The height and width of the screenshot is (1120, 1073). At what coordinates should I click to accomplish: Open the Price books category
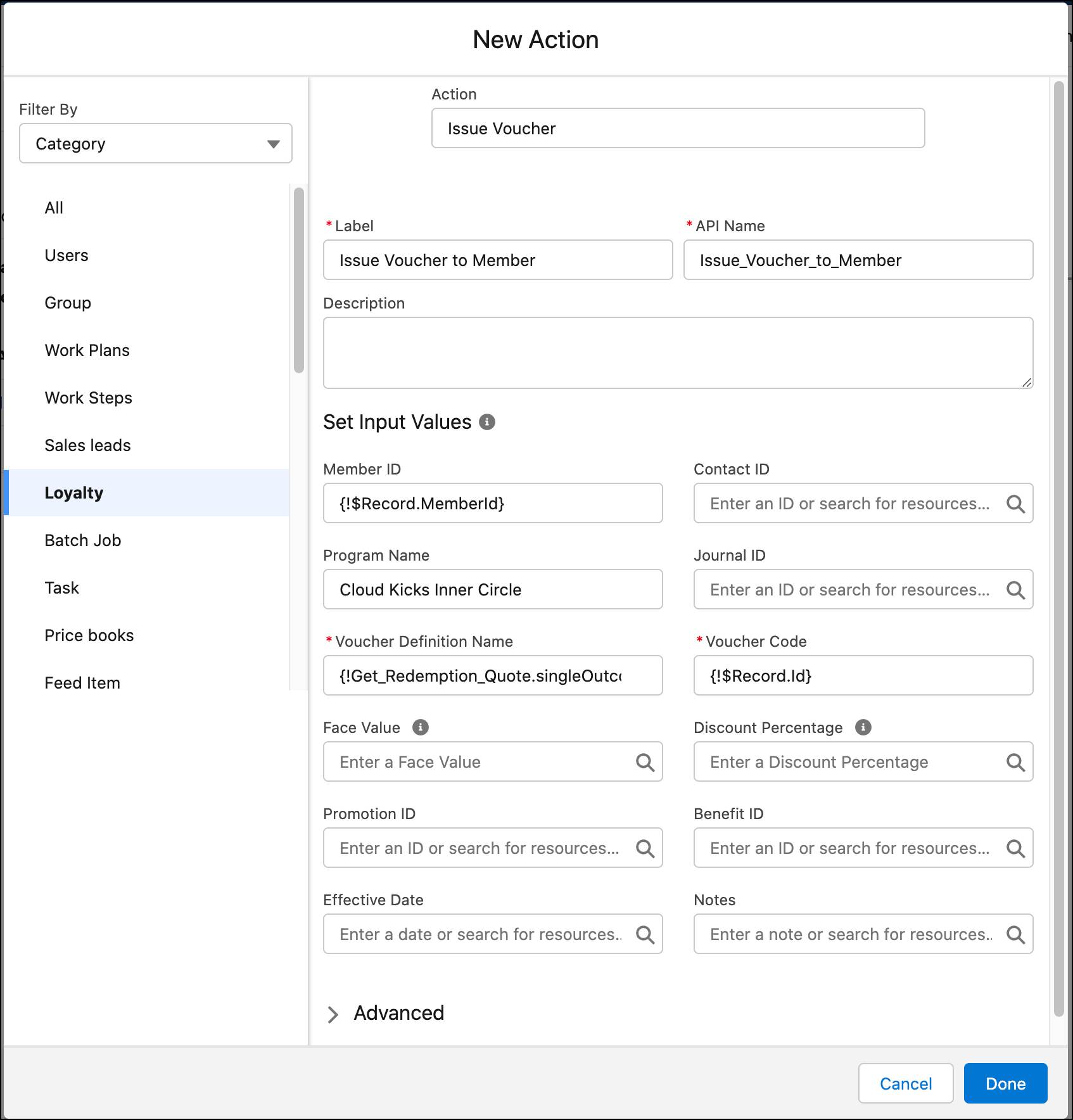pos(89,635)
